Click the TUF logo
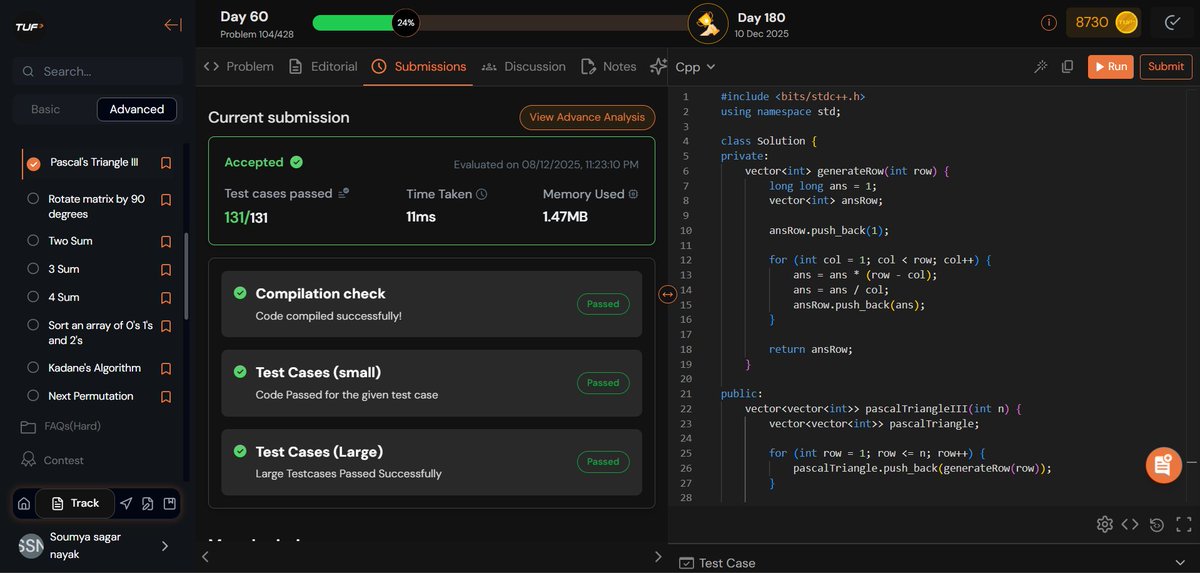Screen dimensions: 1200x573 click(29, 26)
